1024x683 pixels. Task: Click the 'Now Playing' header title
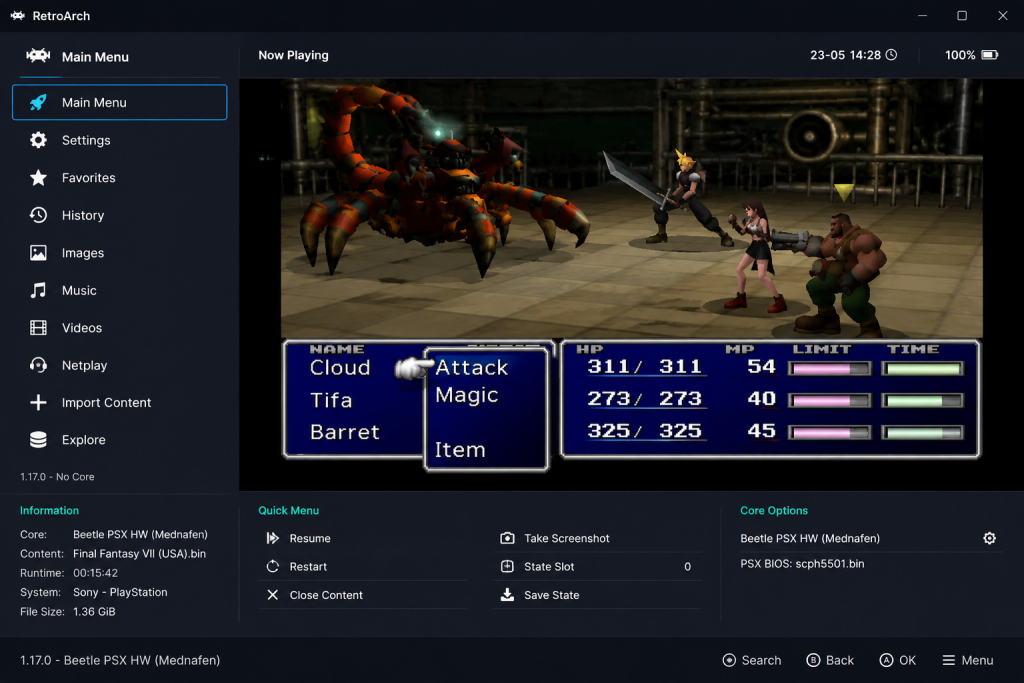(x=293, y=56)
